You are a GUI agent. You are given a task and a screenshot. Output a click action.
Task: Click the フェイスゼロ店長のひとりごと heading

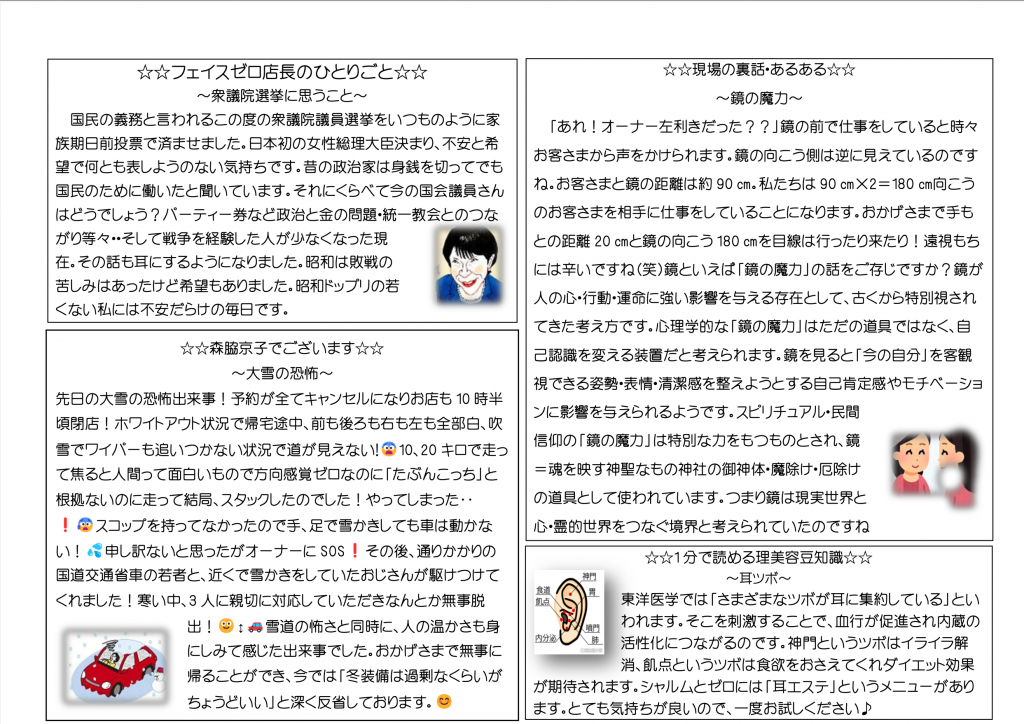(x=283, y=73)
